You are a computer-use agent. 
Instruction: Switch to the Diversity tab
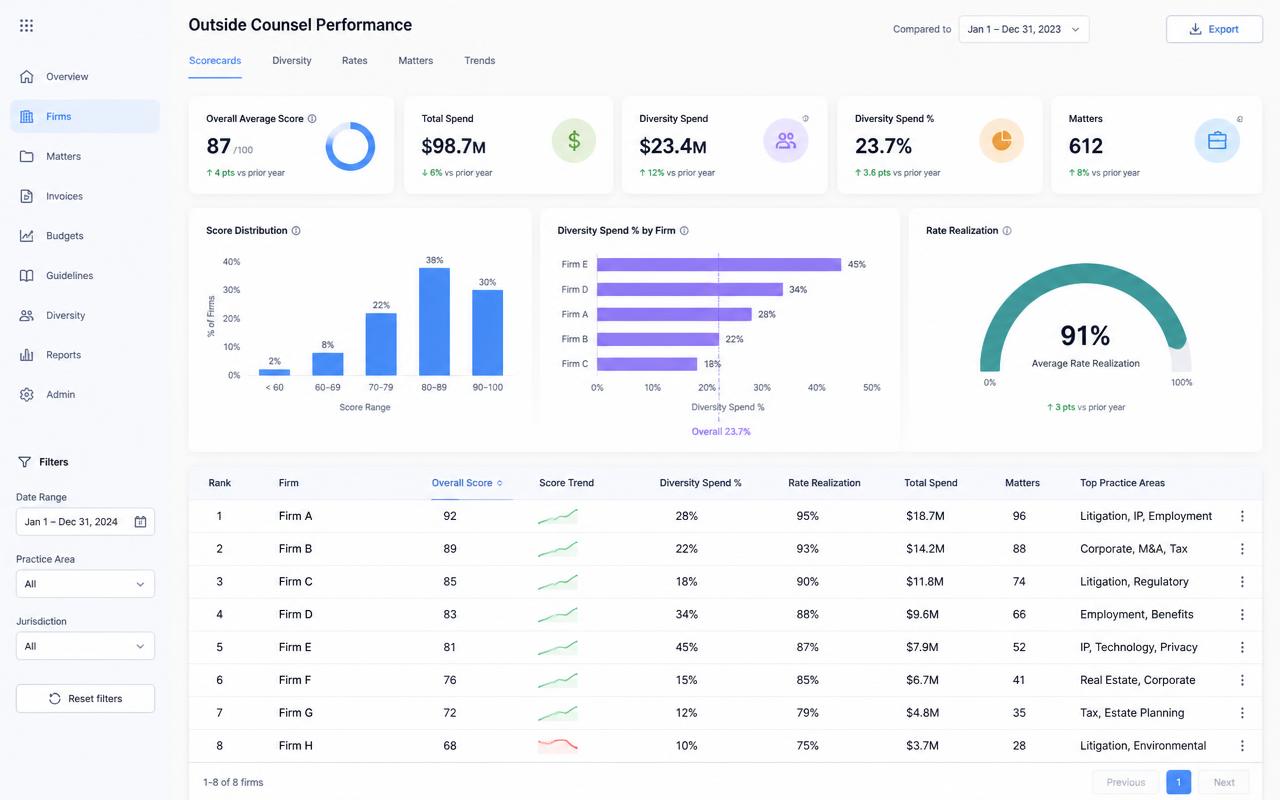pyautogui.click(x=292, y=61)
